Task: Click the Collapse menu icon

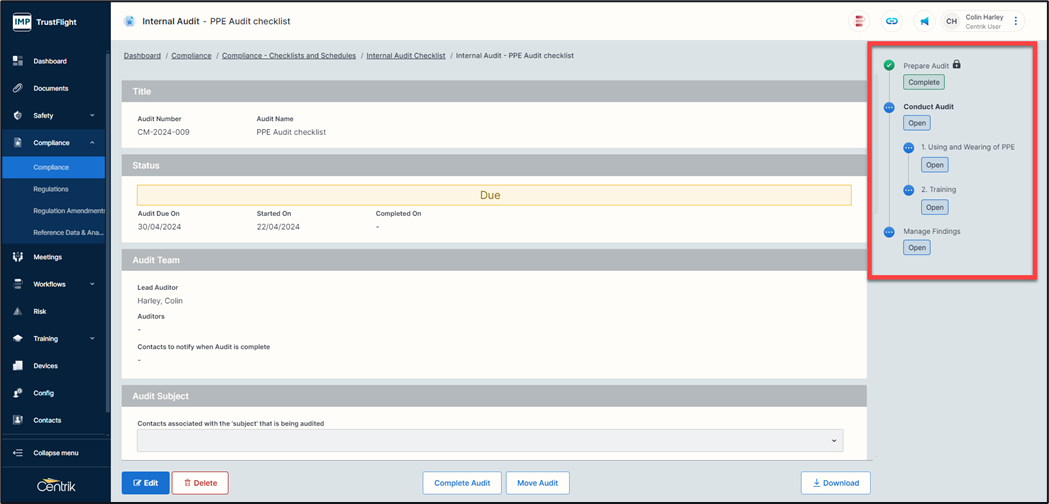Action: pyautogui.click(x=18, y=453)
